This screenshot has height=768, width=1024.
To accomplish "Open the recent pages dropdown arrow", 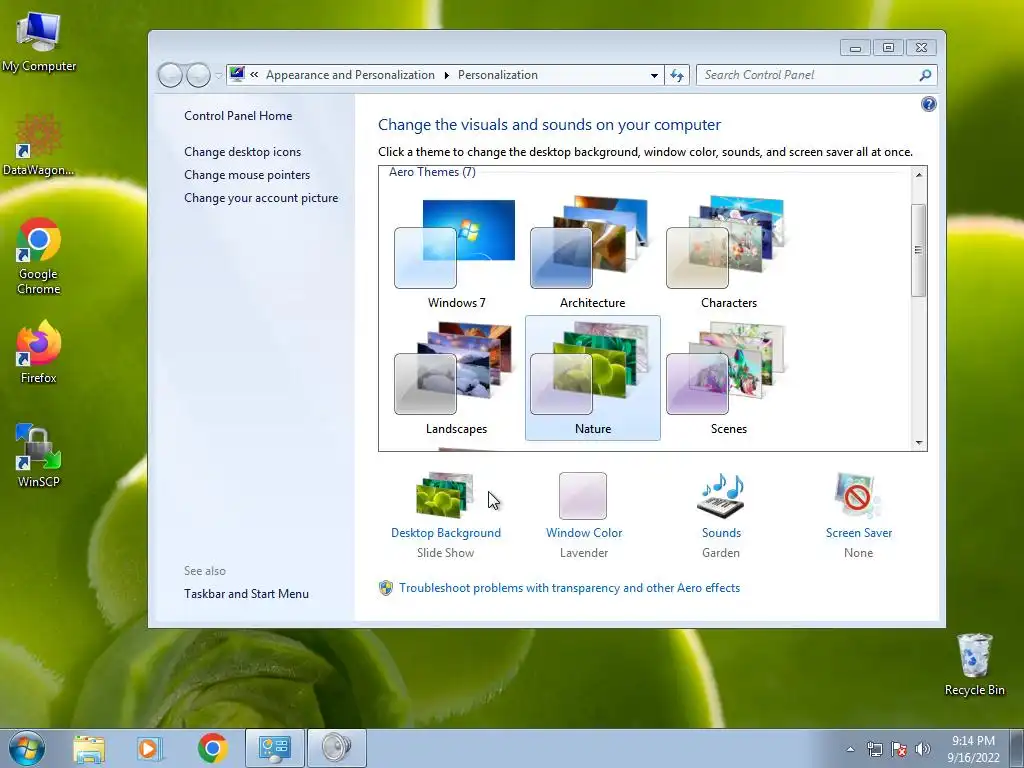I will point(219,75).
